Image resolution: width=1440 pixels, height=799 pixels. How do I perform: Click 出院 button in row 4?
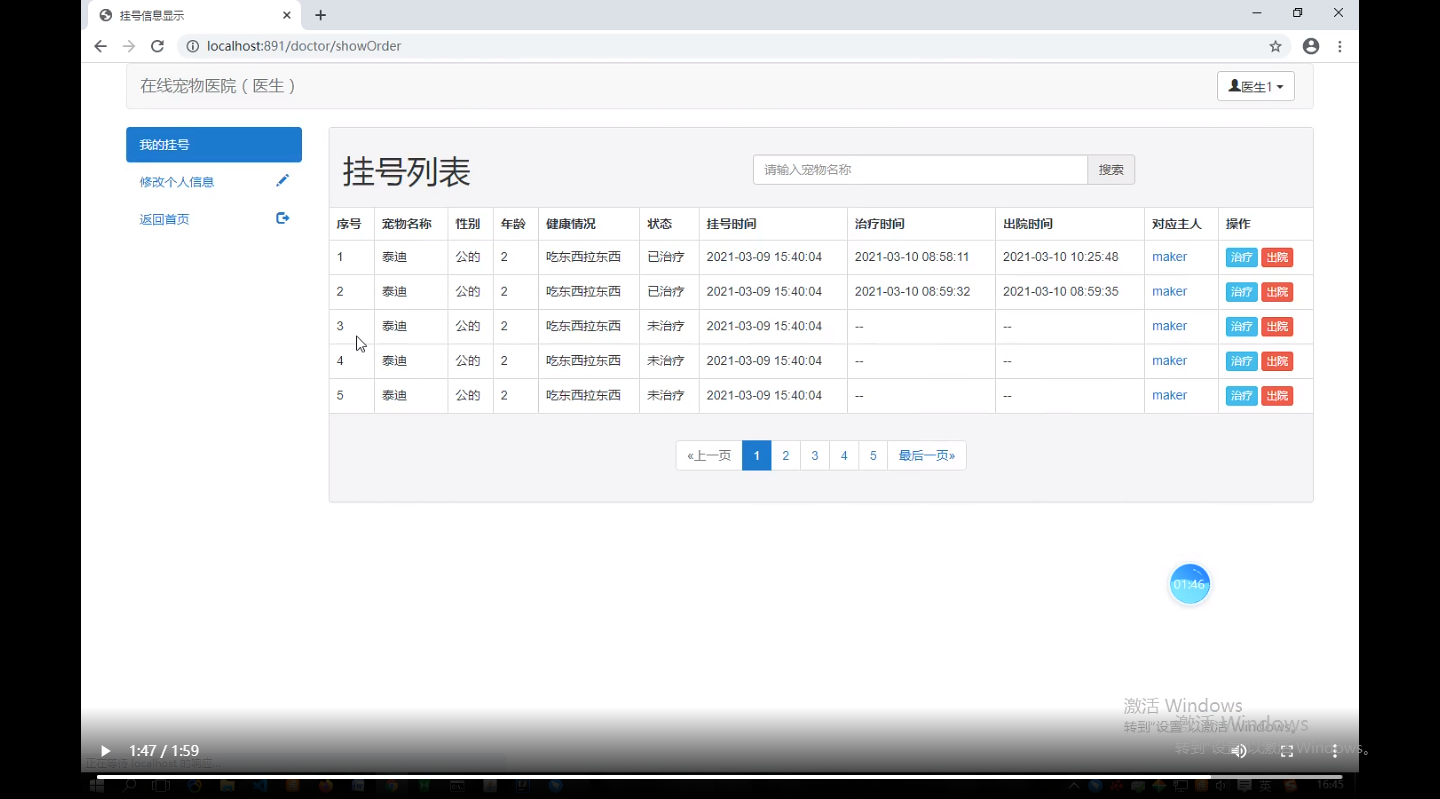tap(1277, 361)
